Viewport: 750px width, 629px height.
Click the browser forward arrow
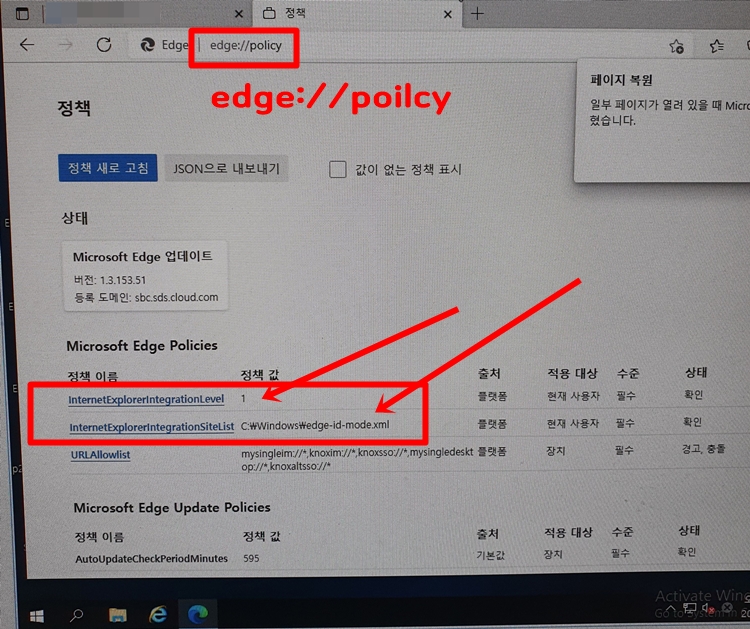(x=66, y=45)
